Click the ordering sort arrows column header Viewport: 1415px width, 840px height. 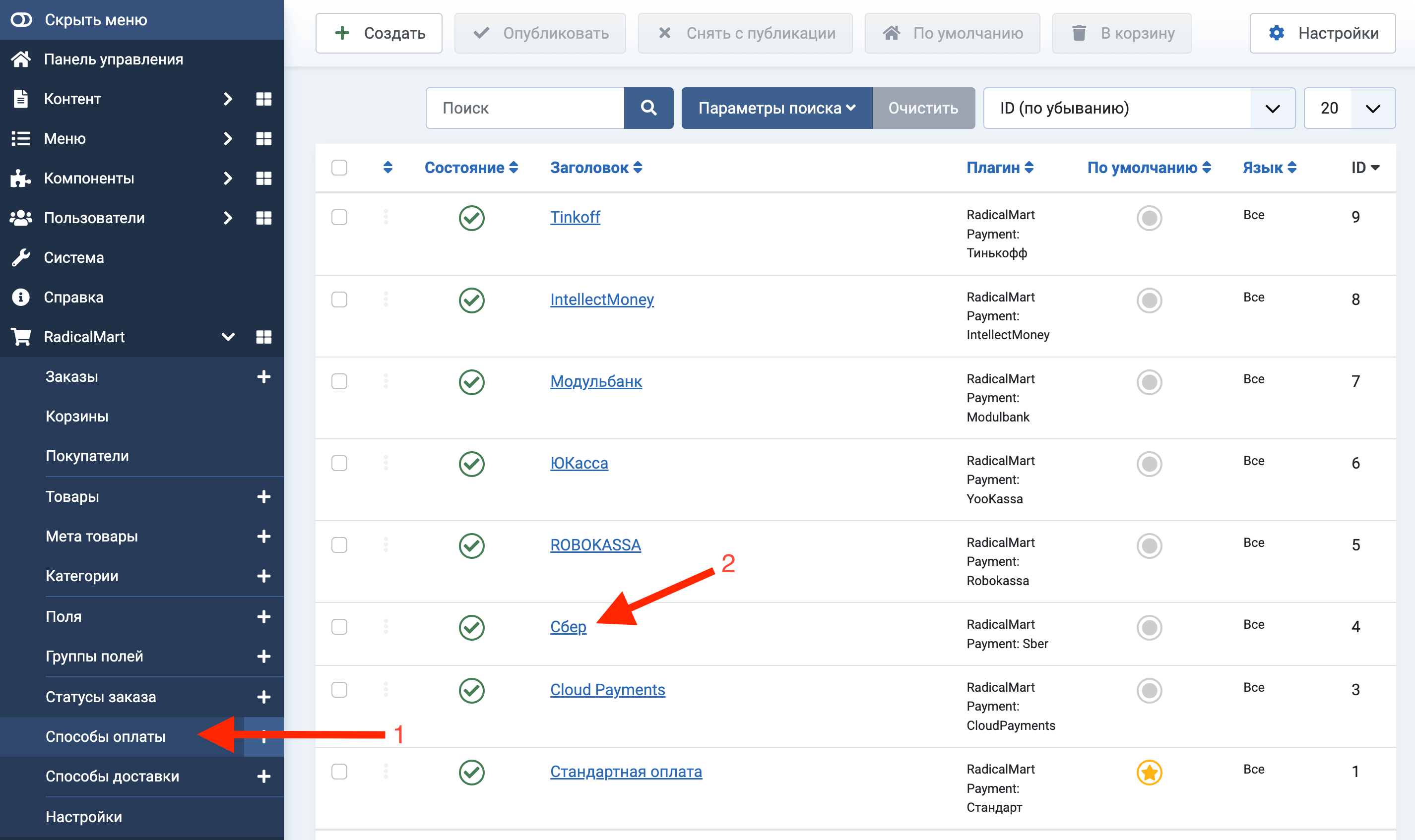pyautogui.click(x=388, y=168)
